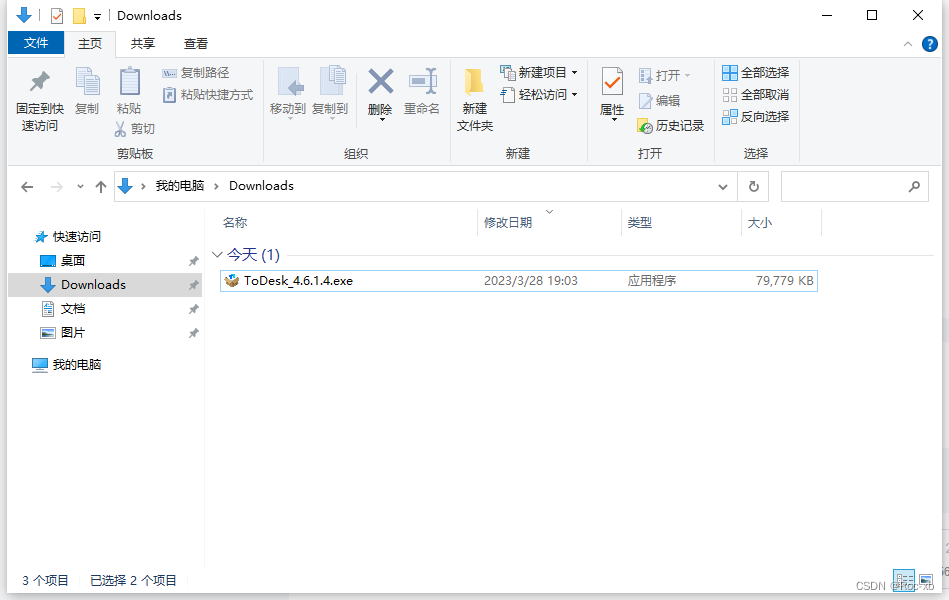Click the title bar New folder icon
The width and height of the screenshot is (949, 600).
(79, 16)
